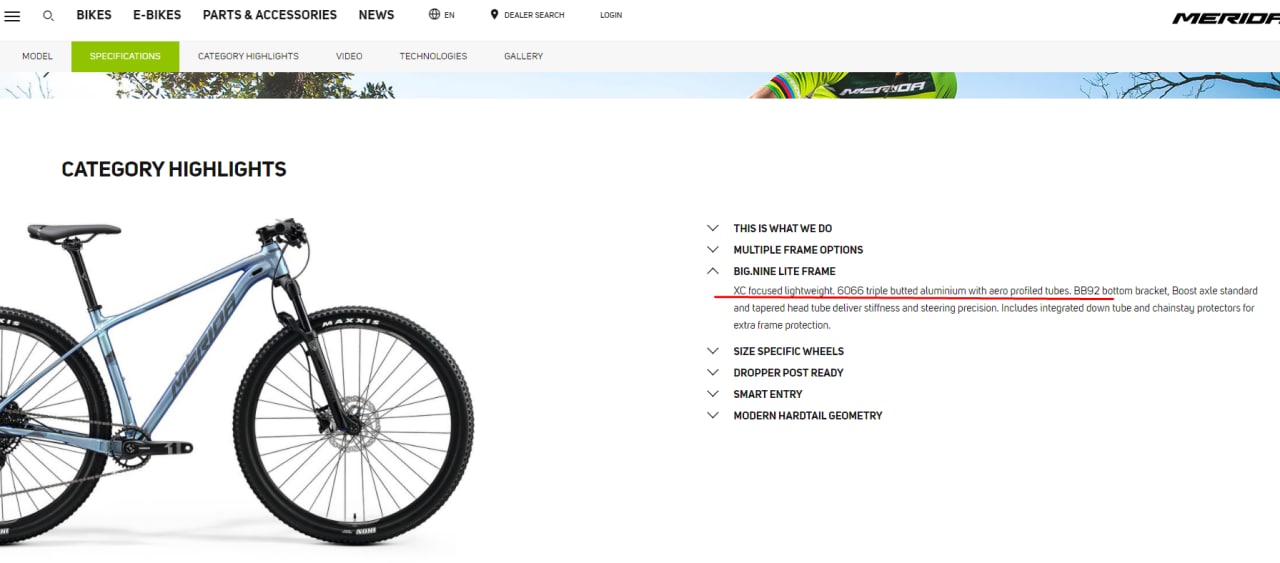Expand DROPPER POST READY chevron
The height and width of the screenshot is (563, 1280).
tap(713, 372)
